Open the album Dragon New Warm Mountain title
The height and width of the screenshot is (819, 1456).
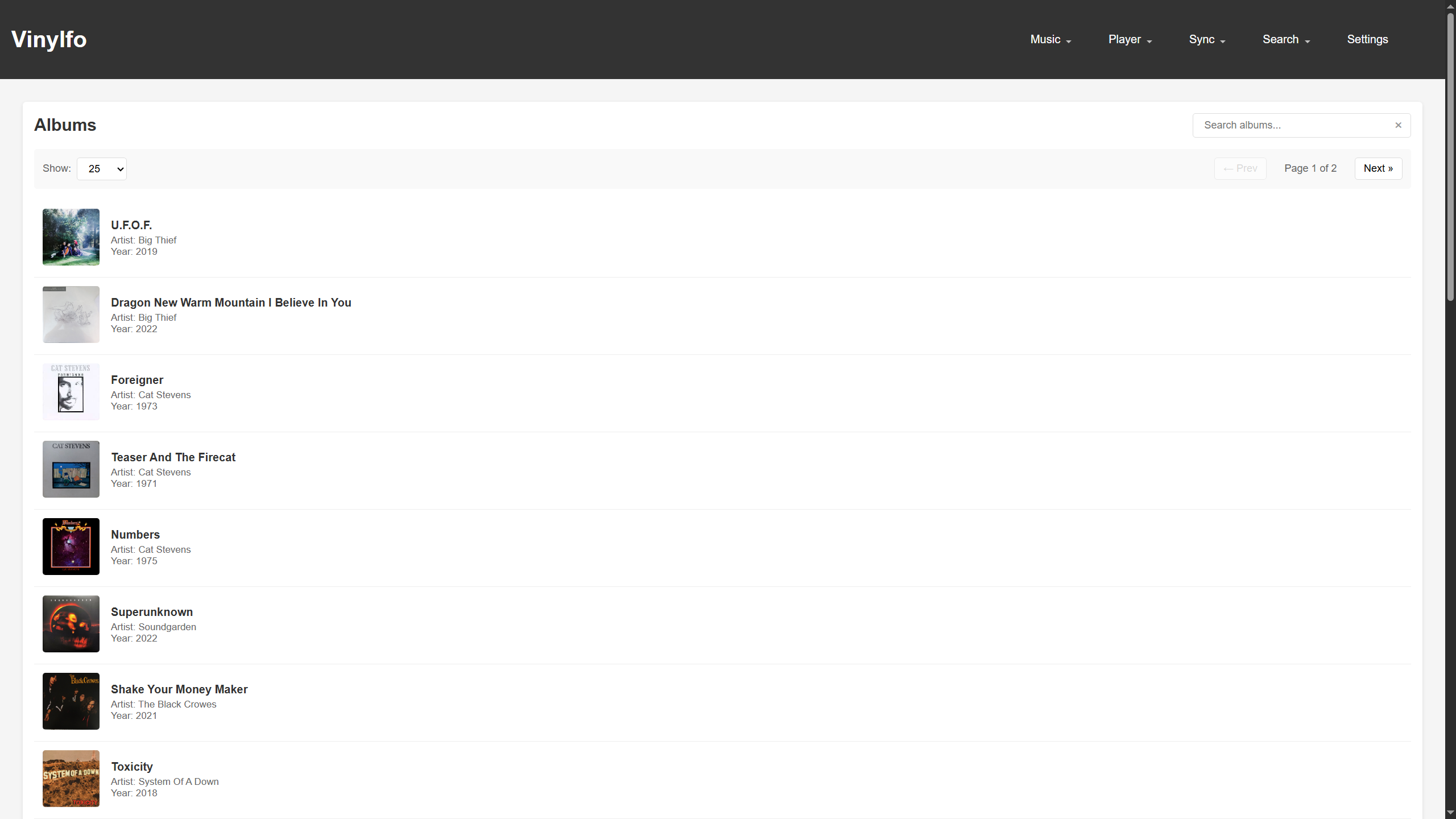tap(231, 302)
